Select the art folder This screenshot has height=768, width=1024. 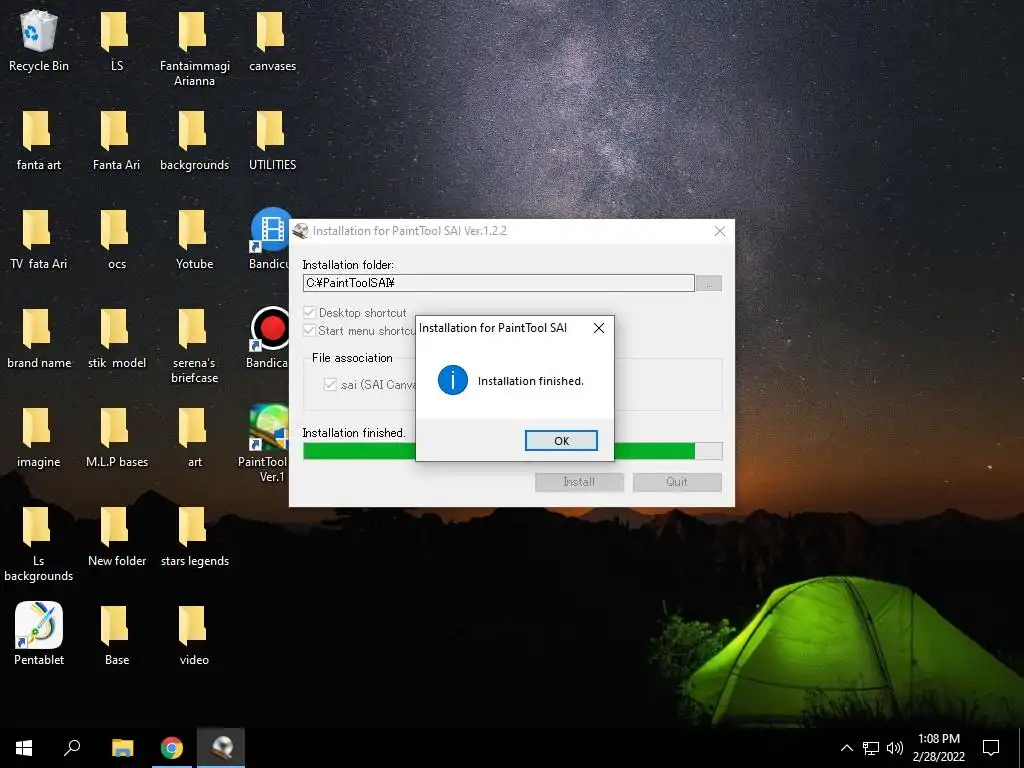tap(194, 438)
